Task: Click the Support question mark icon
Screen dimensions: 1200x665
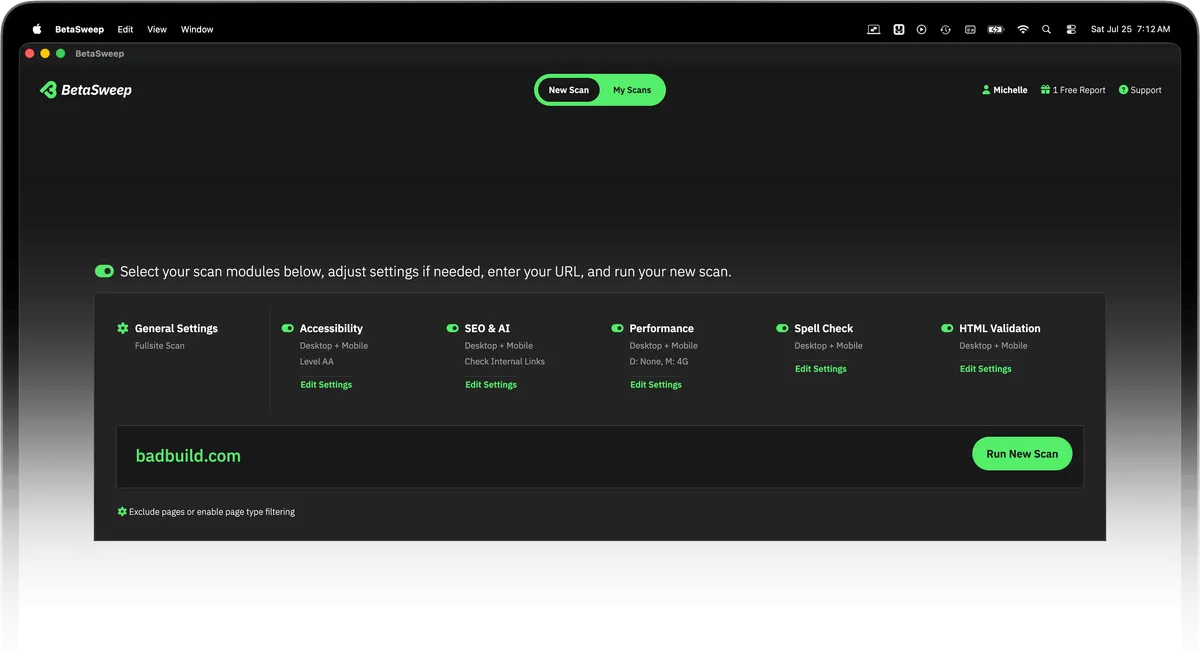Action: pos(1123,90)
